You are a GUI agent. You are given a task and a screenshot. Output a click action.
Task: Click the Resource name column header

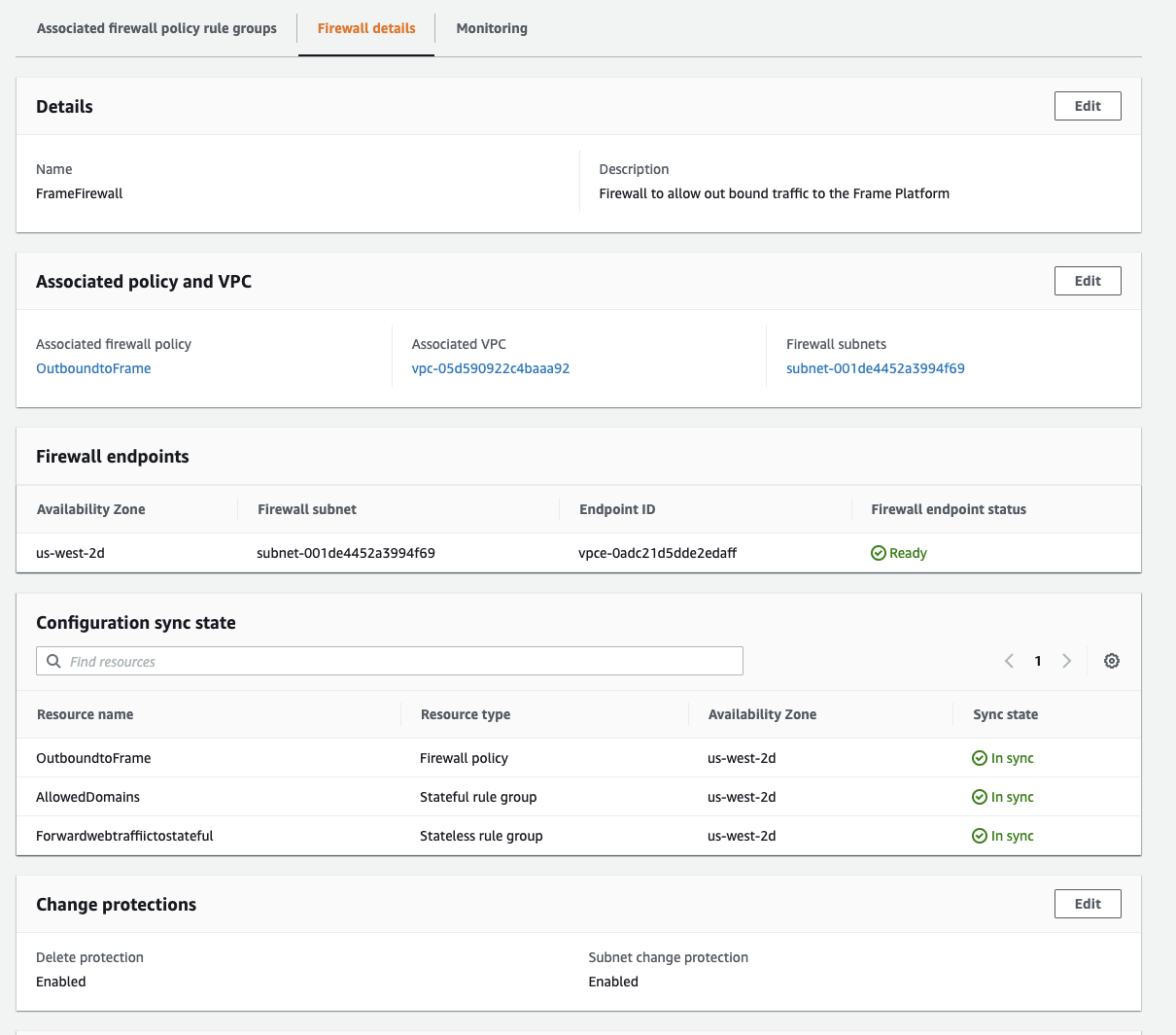pos(86,714)
